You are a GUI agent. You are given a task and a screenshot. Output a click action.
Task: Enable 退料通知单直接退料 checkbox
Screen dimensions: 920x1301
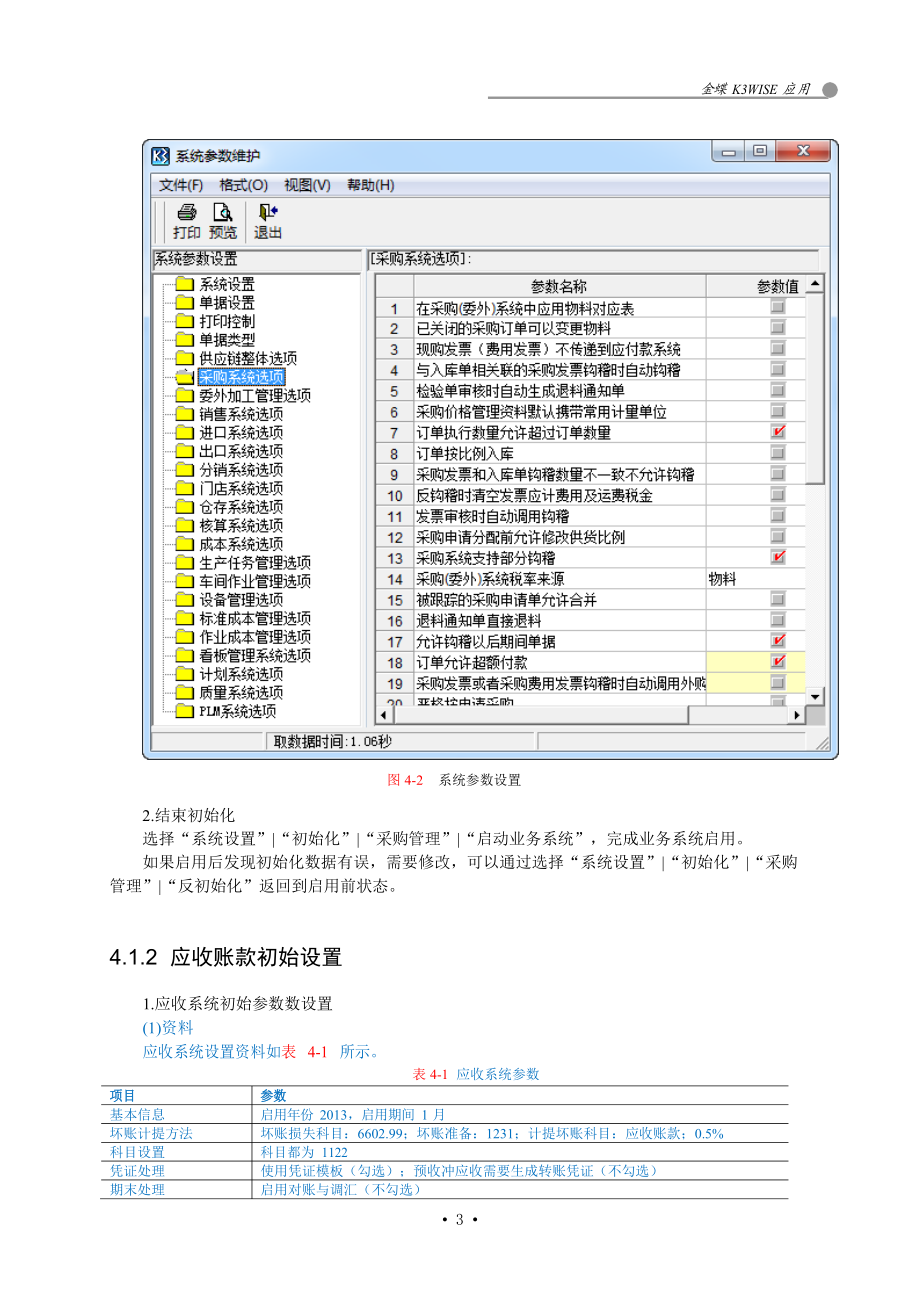click(x=778, y=620)
